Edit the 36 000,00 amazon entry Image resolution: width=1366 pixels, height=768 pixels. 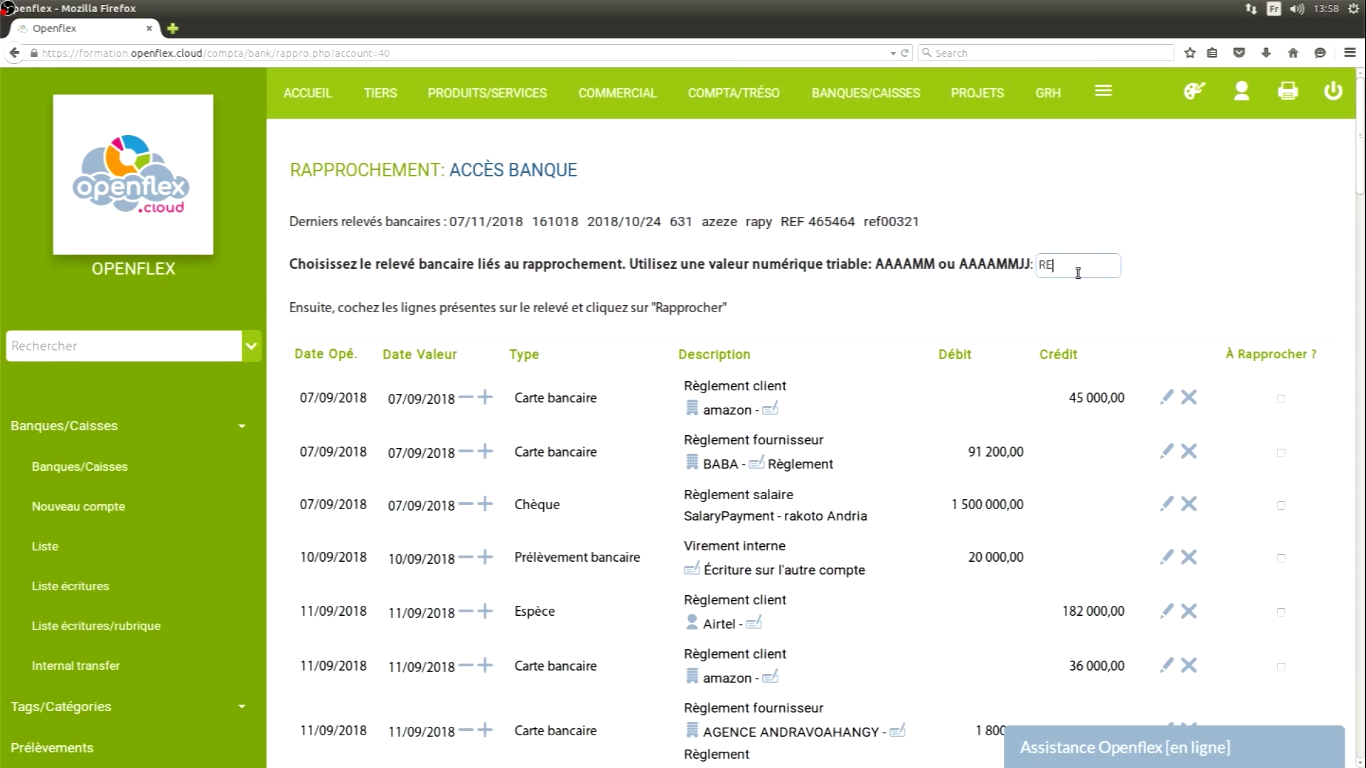click(1166, 665)
